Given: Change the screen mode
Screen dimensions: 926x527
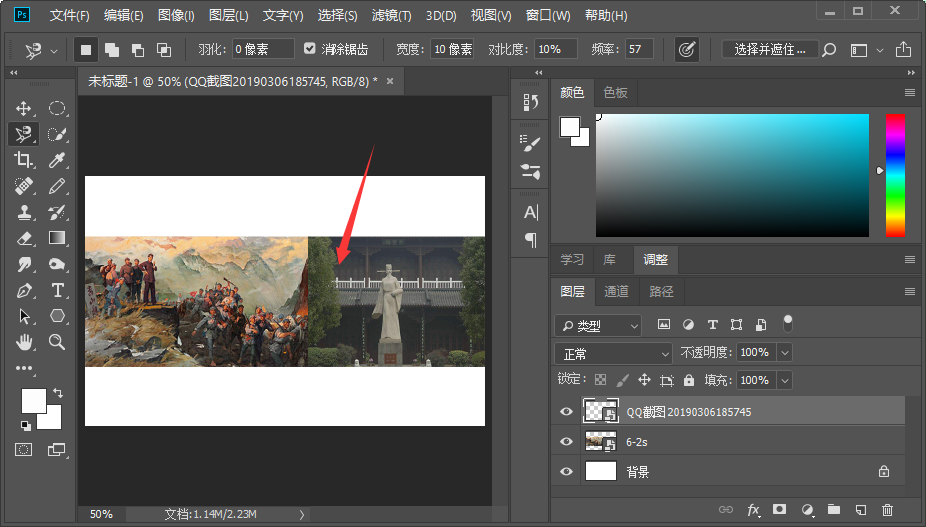Looking at the screenshot, I should [x=57, y=450].
